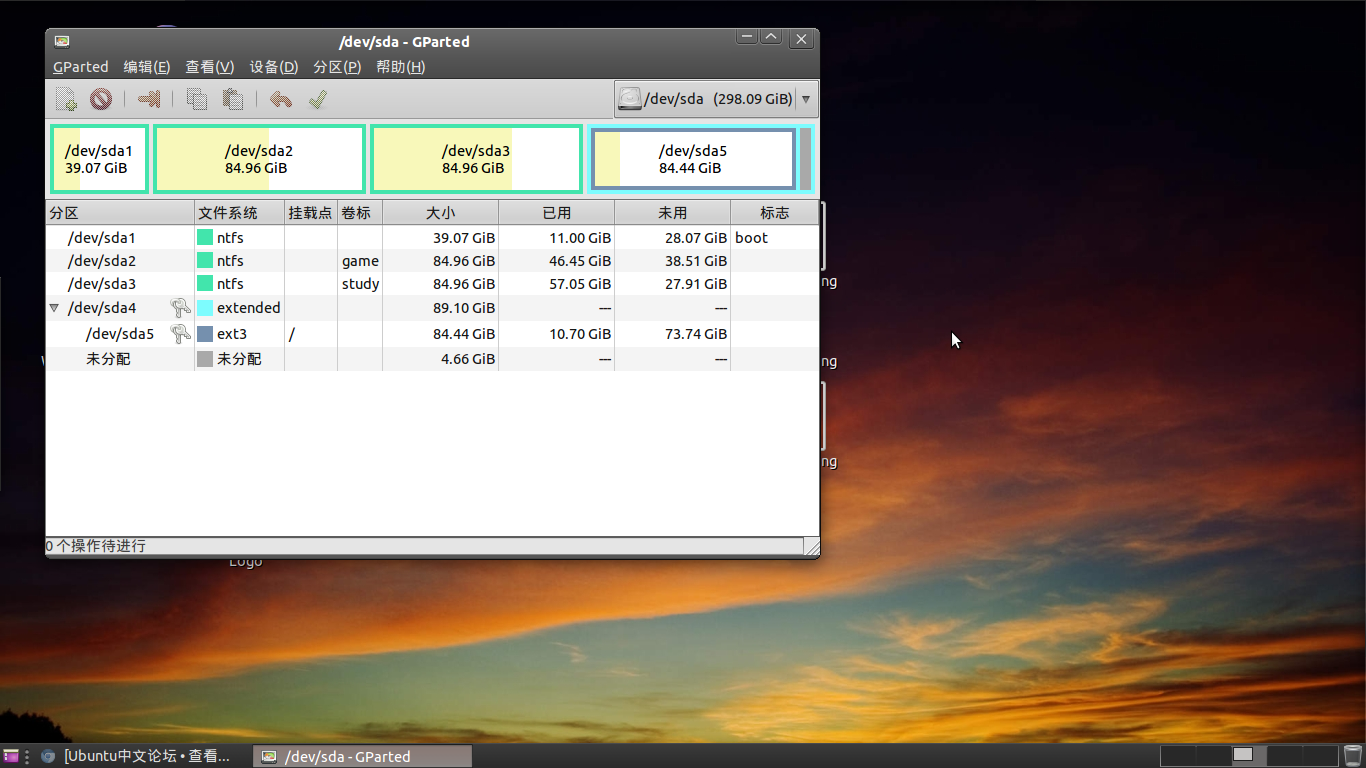The width and height of the screenshot is (1366, 768).
Task: Click the menu launcher icon on the taskbar
Action: [x=10, y=756]
